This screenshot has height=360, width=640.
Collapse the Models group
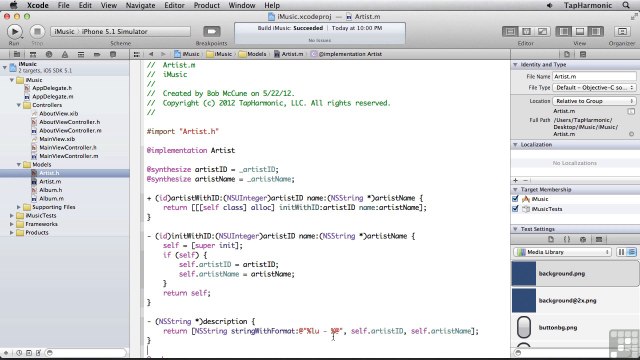[x=19, y=164]
